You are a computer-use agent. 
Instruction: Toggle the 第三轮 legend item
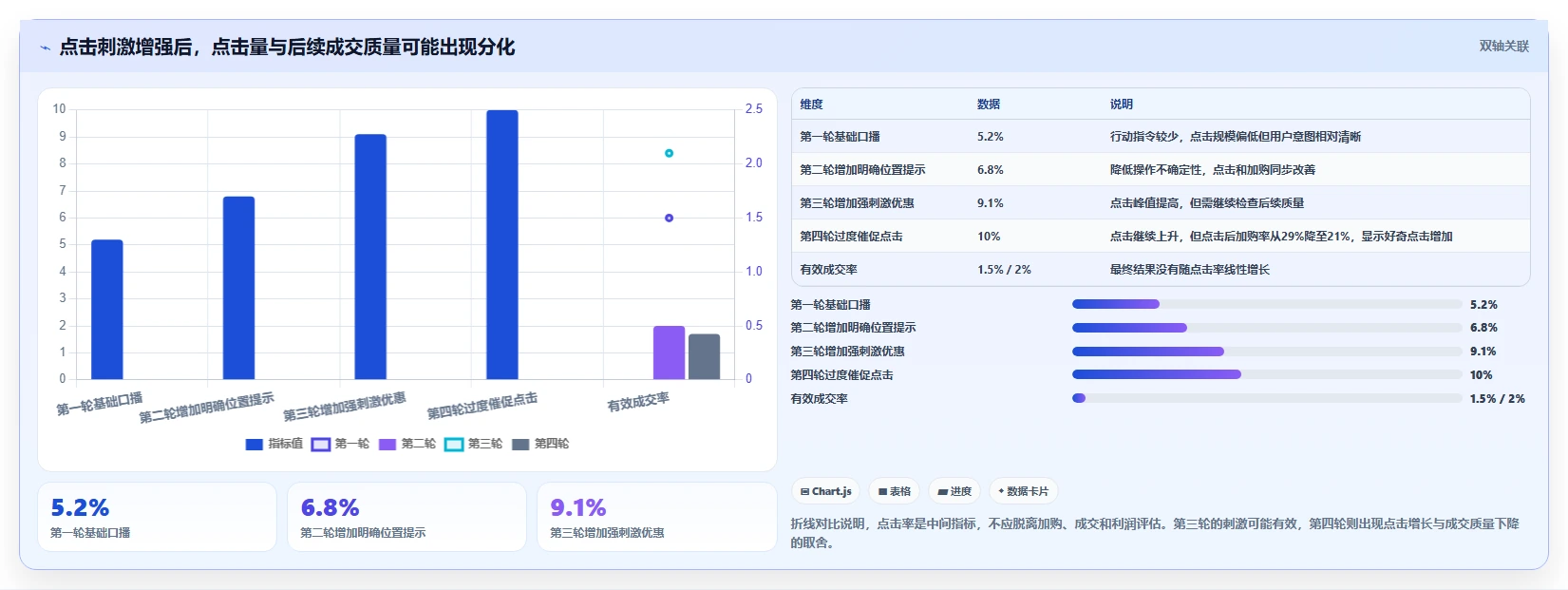coord(473,444)
